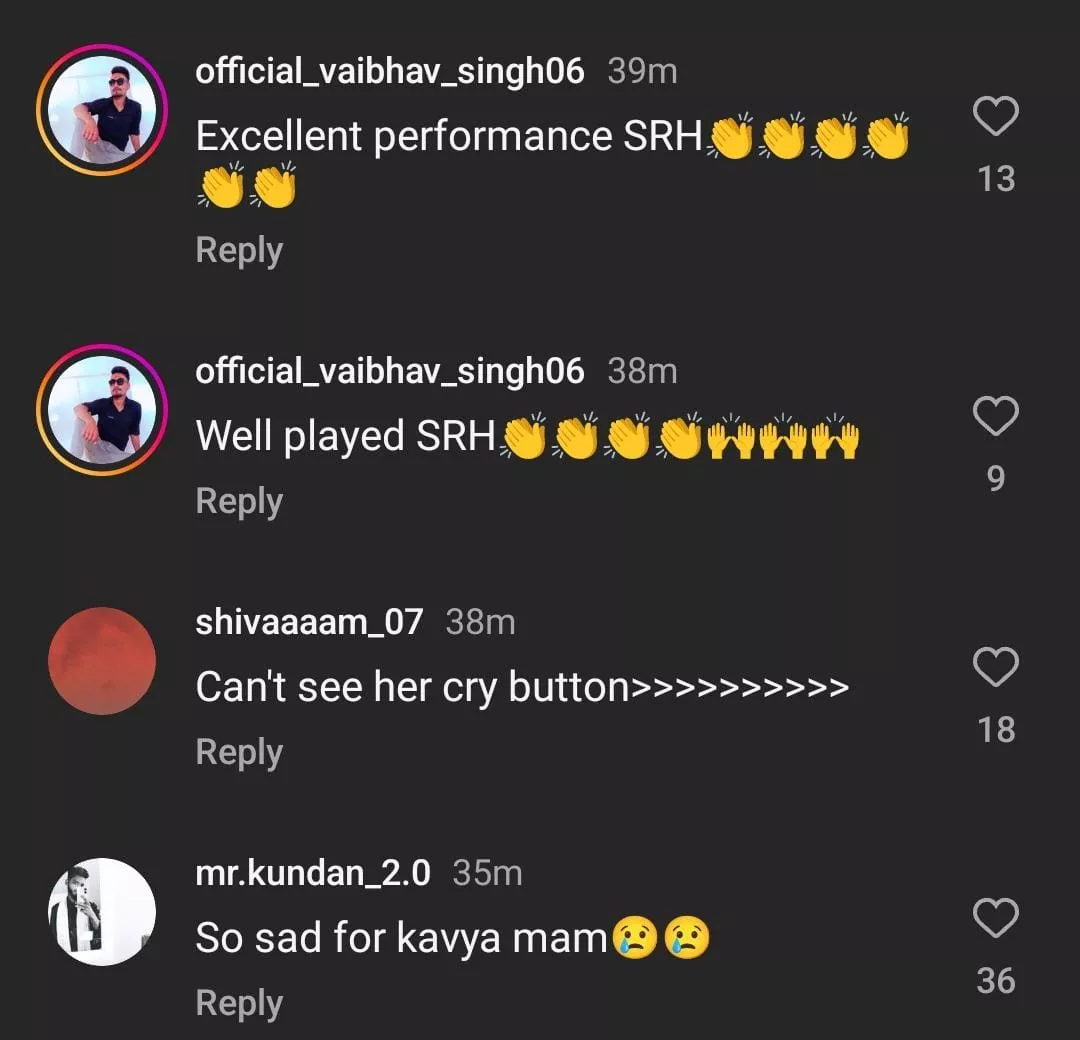Open username above "Well played SRH" comment

pyautogui.click(x=390, y=372)
